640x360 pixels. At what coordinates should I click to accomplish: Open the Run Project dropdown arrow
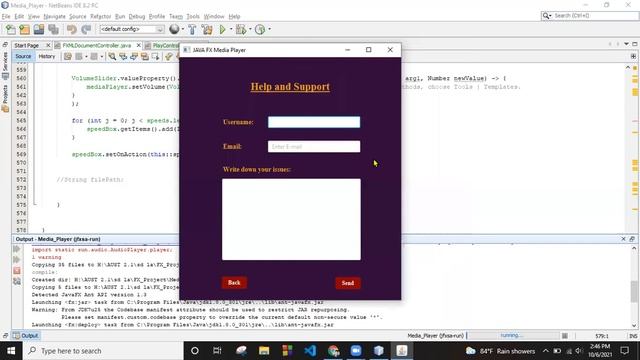[x=231, y=29]
